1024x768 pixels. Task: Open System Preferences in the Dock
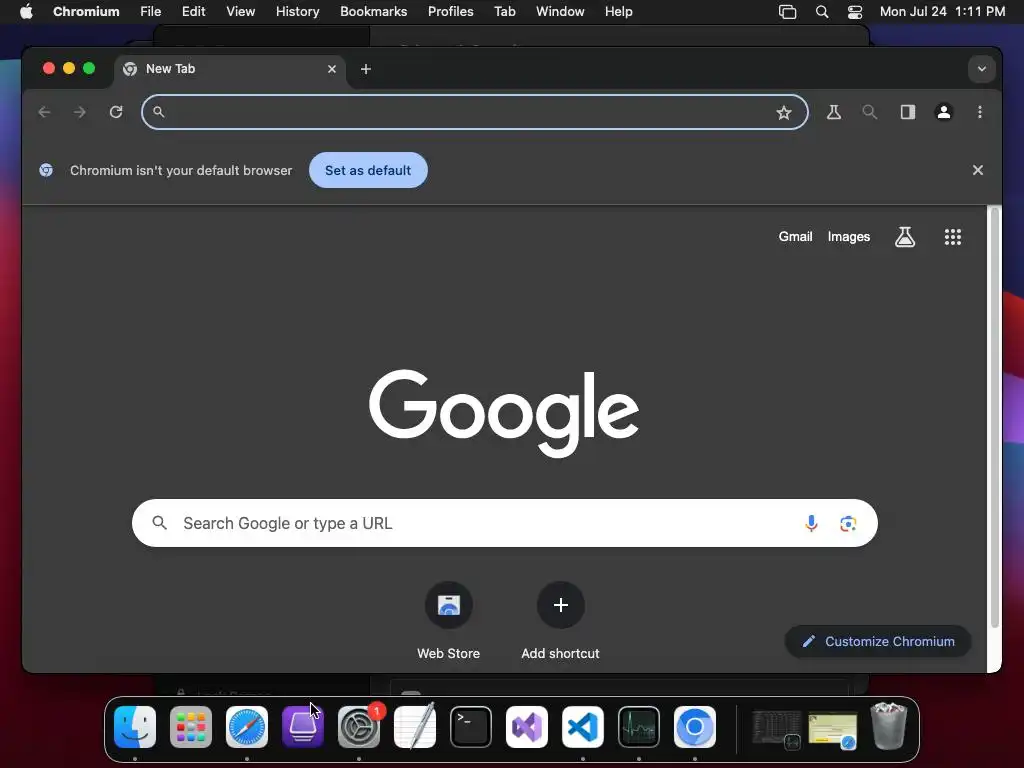click(359, 727)
